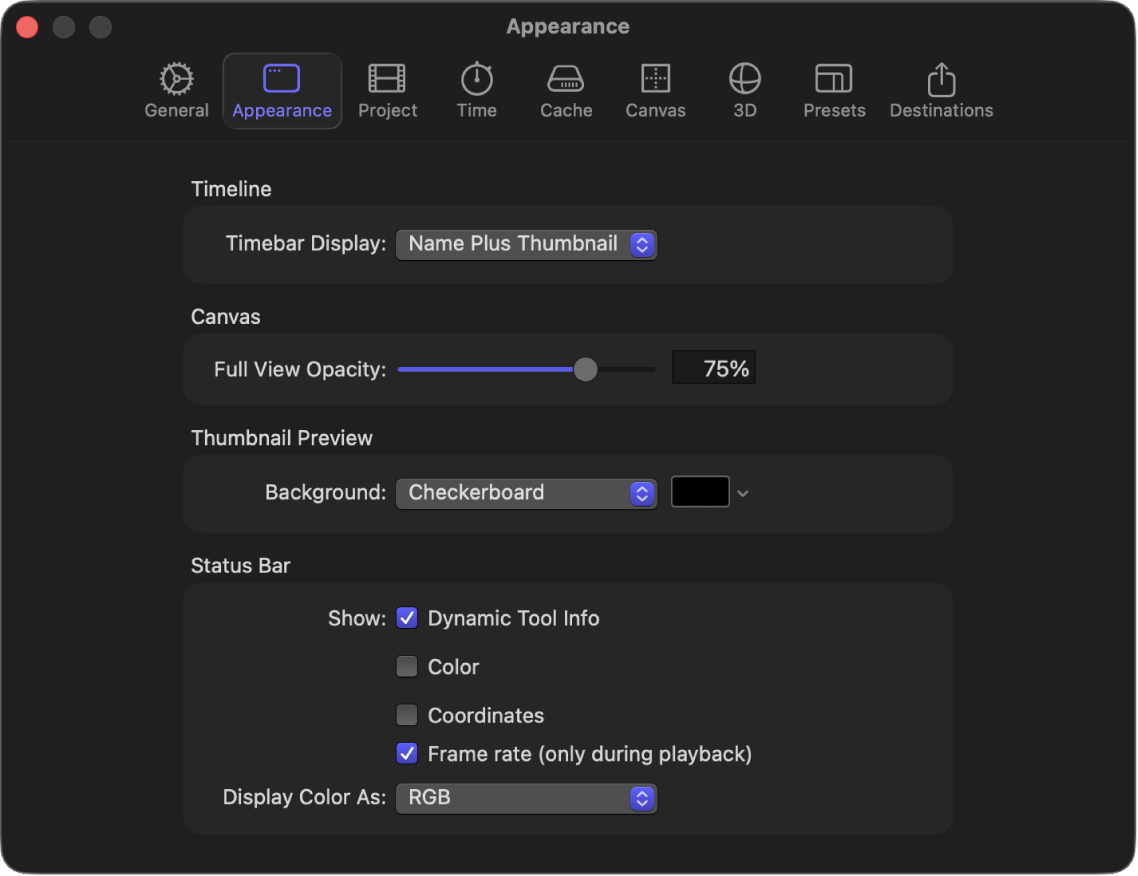Select the Project filmstrip icon
The image size is (1138, 876).
[x=387, y=79]
